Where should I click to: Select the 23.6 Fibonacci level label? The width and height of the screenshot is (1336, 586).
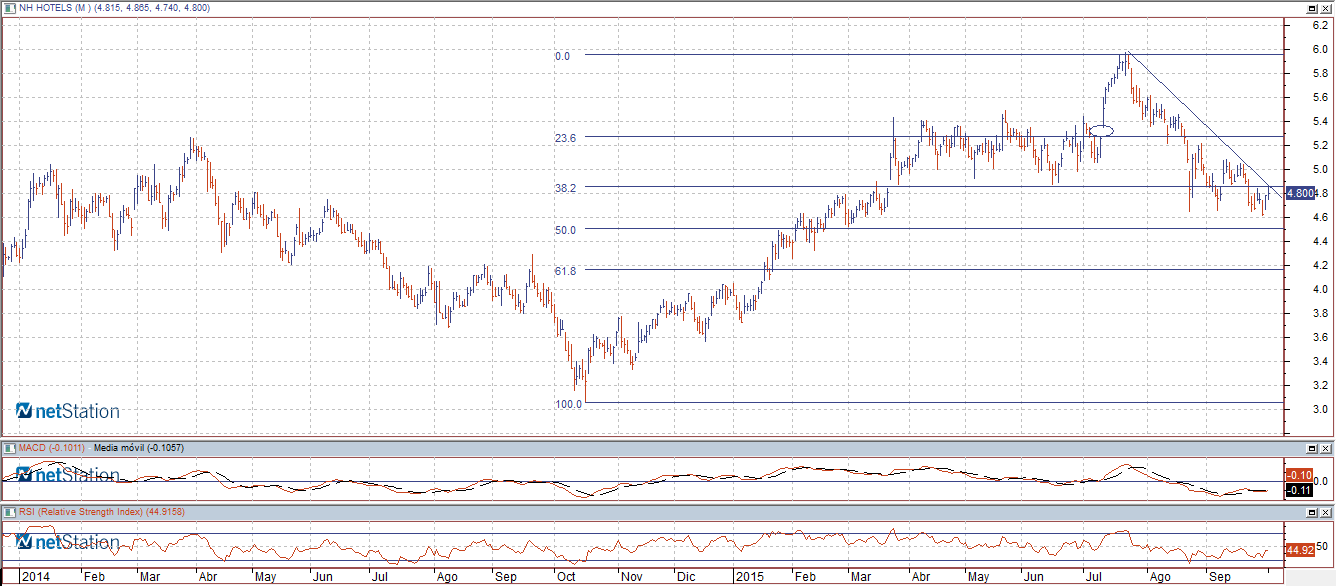point(563,138)
